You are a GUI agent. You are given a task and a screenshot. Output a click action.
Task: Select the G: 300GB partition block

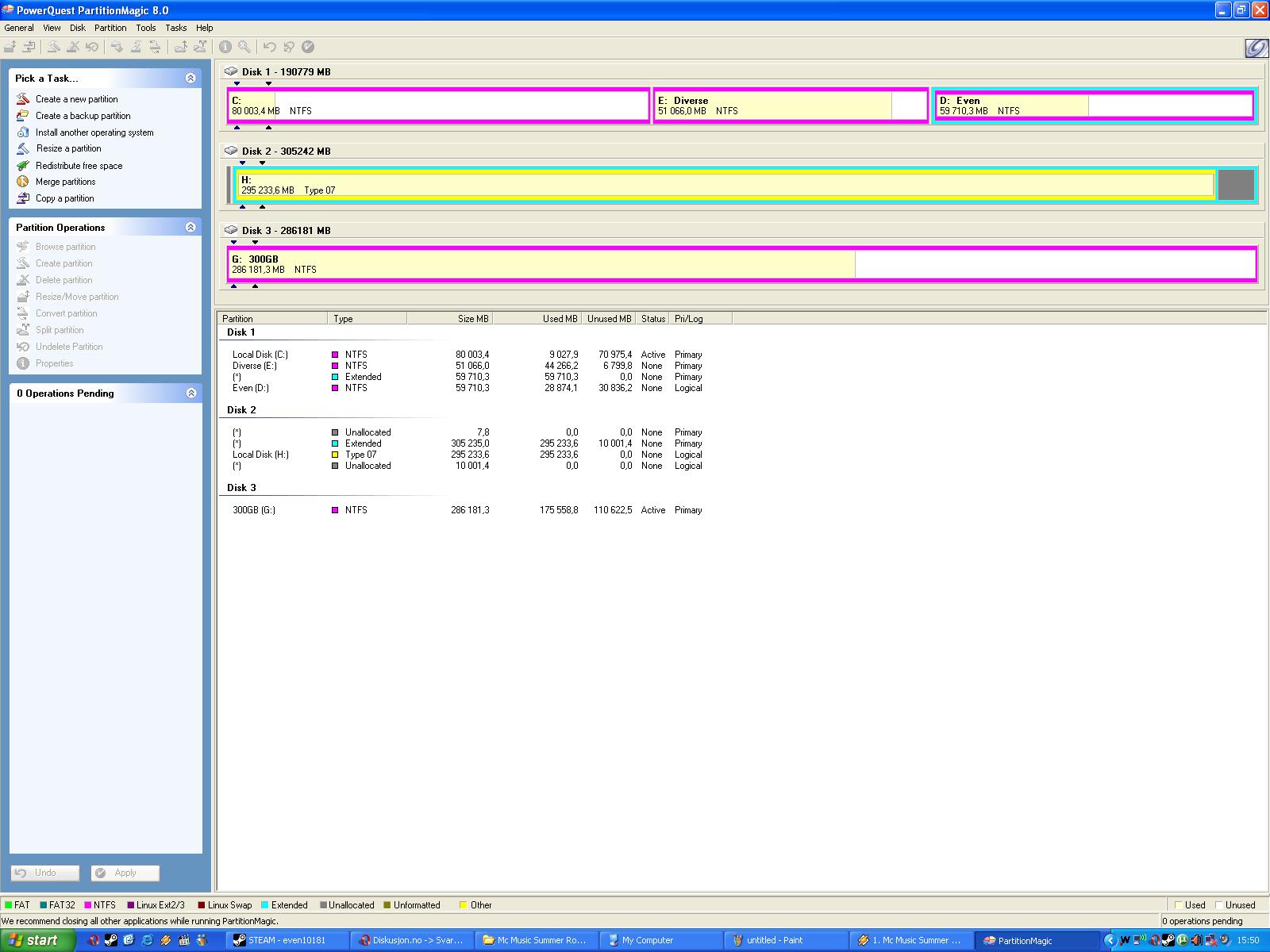pos(742,264)
